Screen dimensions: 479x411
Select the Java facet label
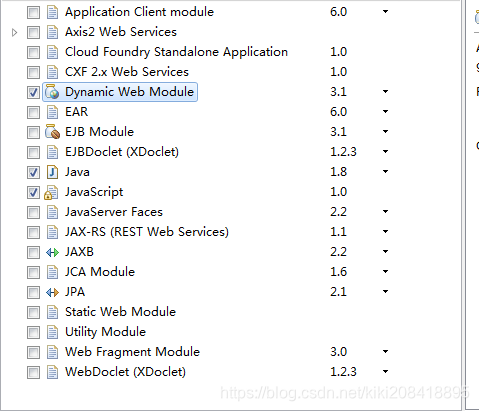(77, 172)
